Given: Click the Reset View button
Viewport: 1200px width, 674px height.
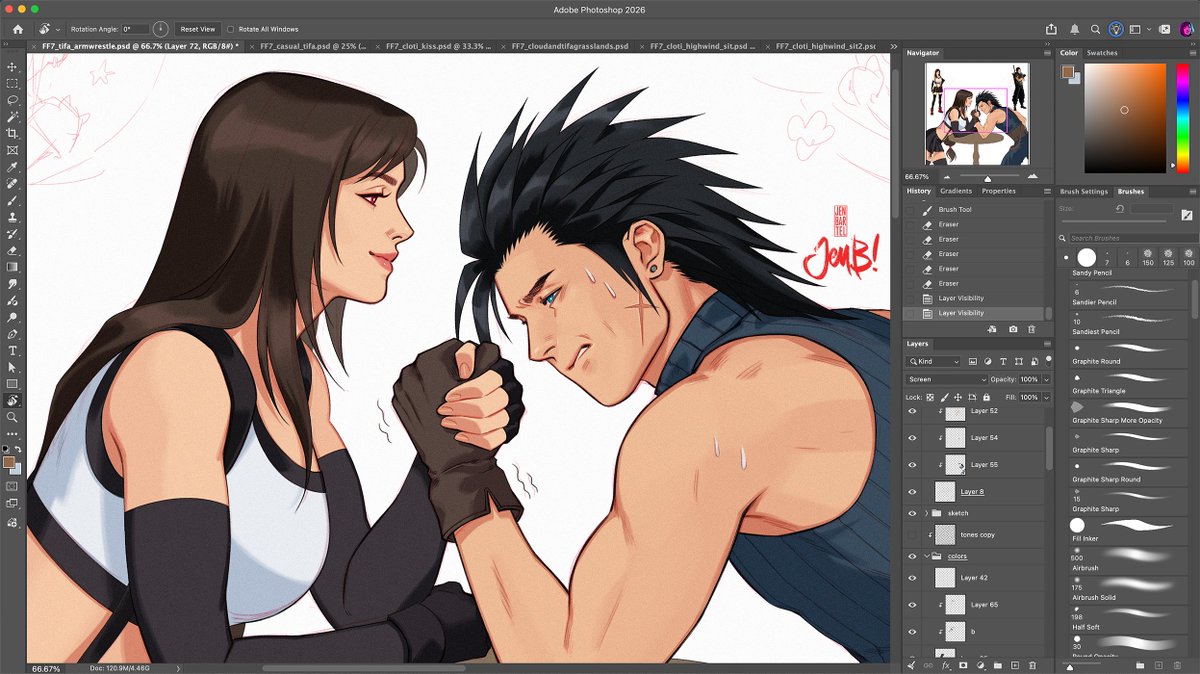Looking at the screenshot, I should click(197, 29).
